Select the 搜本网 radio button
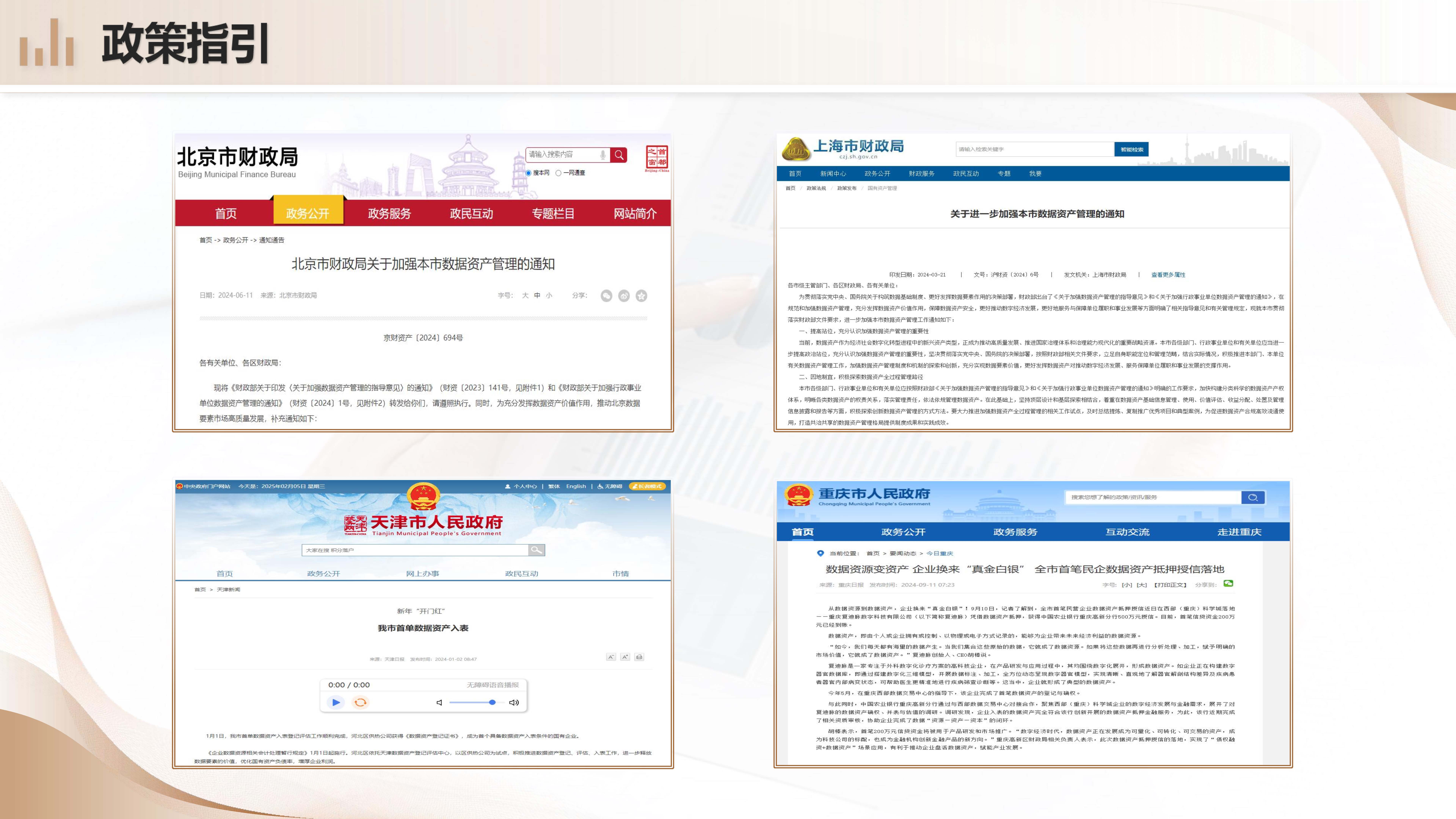This screenshot has width=1456, height=819. tap(529, 173)
